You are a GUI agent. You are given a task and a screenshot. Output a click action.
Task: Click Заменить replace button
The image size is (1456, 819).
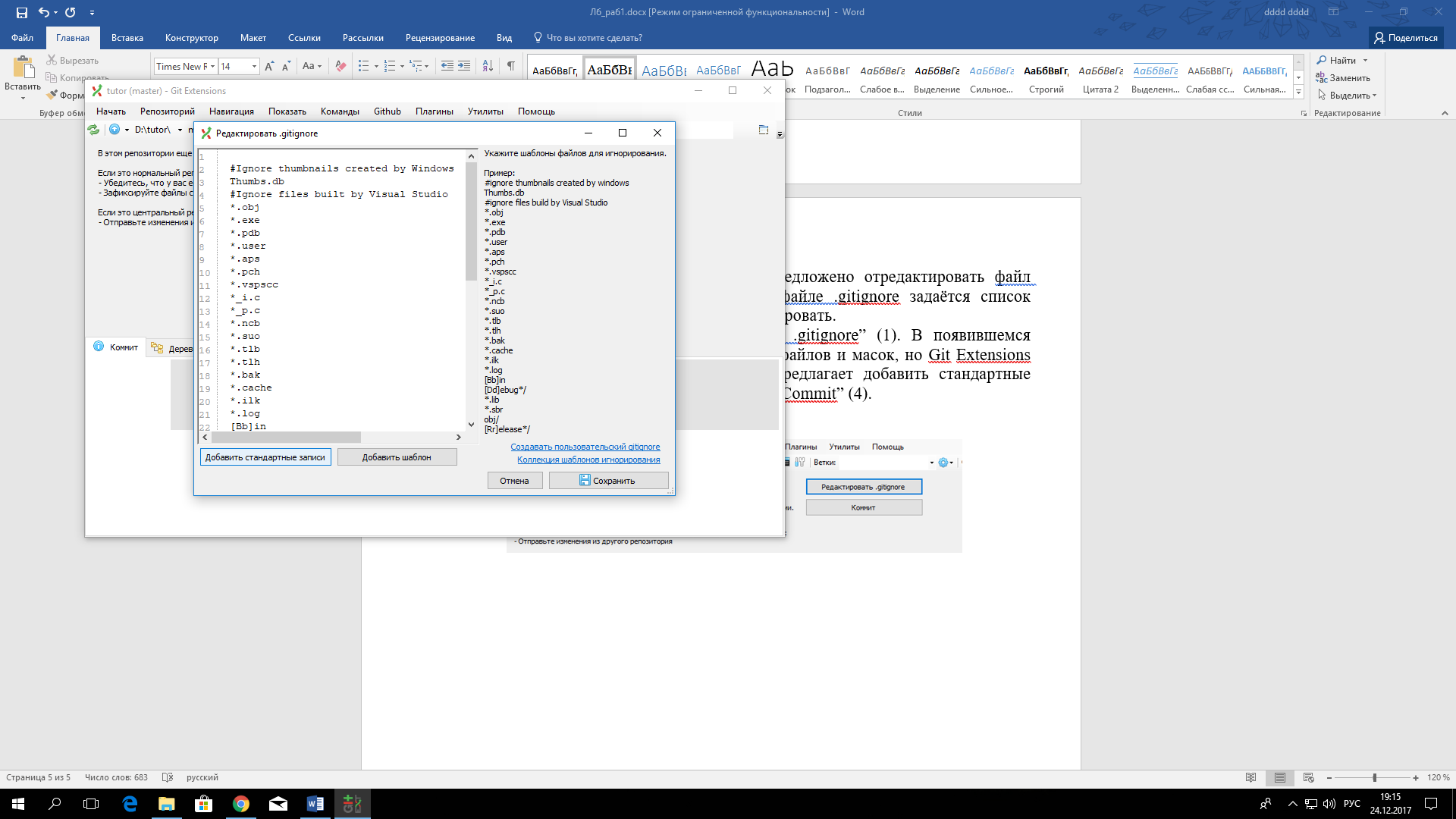[1343, 78]
